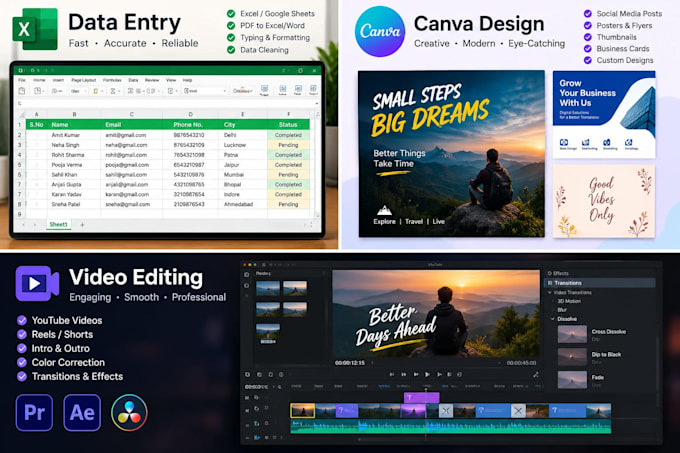Click the phone number 6543210987
This screenshot has height=453, width=680.
click(190, 165)
